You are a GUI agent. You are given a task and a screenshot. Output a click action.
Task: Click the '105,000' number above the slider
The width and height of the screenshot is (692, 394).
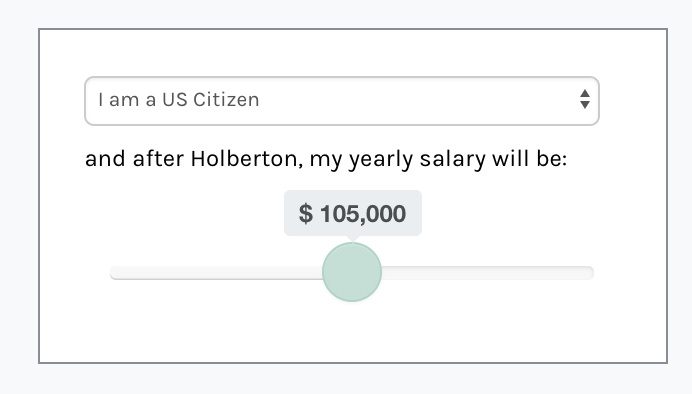[x=363, y=214]
